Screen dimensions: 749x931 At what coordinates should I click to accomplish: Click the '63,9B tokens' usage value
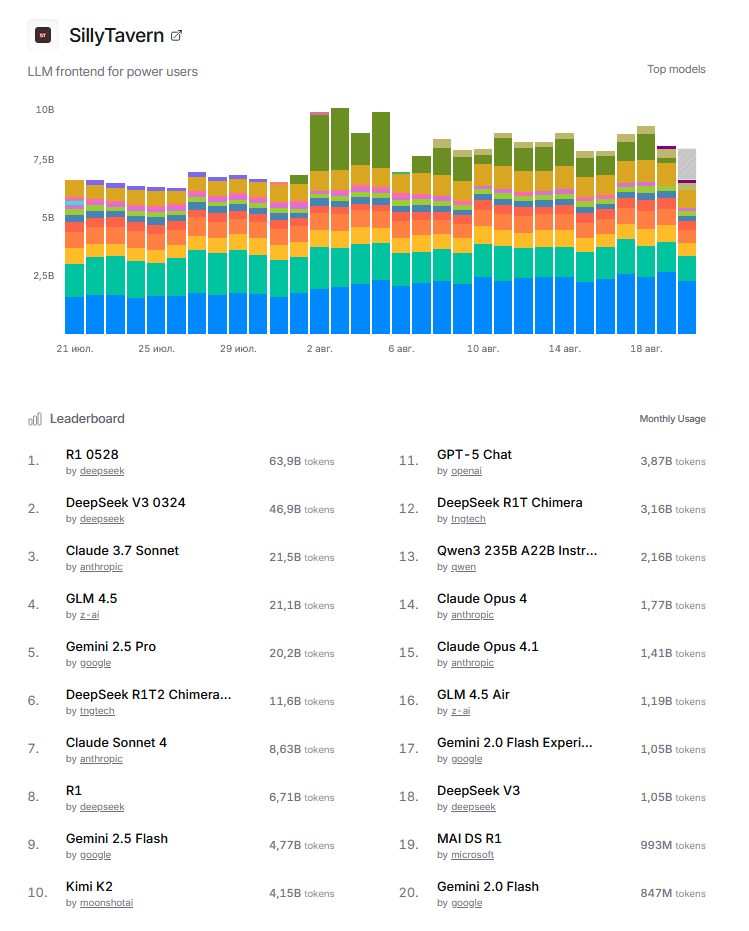point(302,461)
